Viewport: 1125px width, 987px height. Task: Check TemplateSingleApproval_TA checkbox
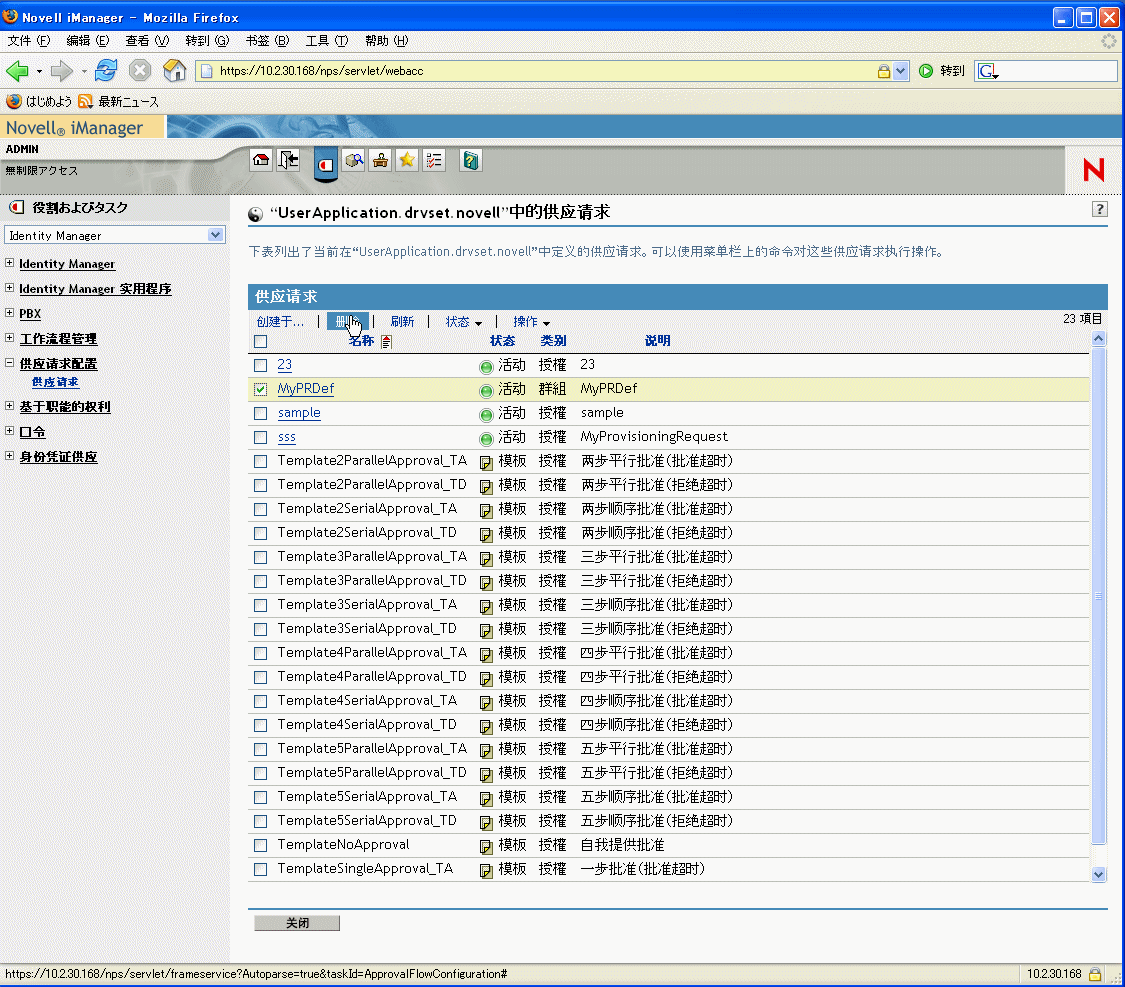tap(260, 869)
